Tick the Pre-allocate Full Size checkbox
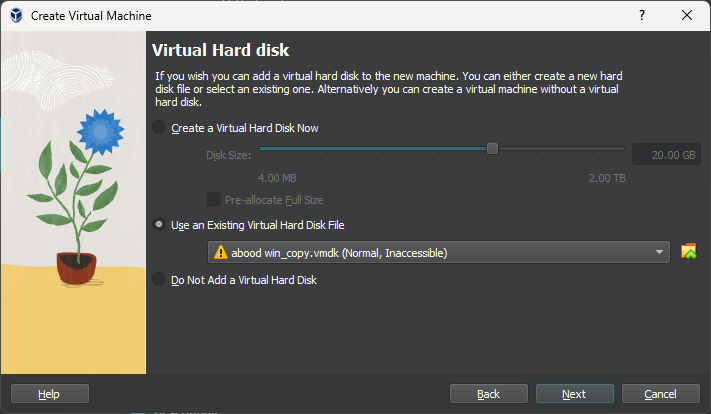 click(214, 200)
